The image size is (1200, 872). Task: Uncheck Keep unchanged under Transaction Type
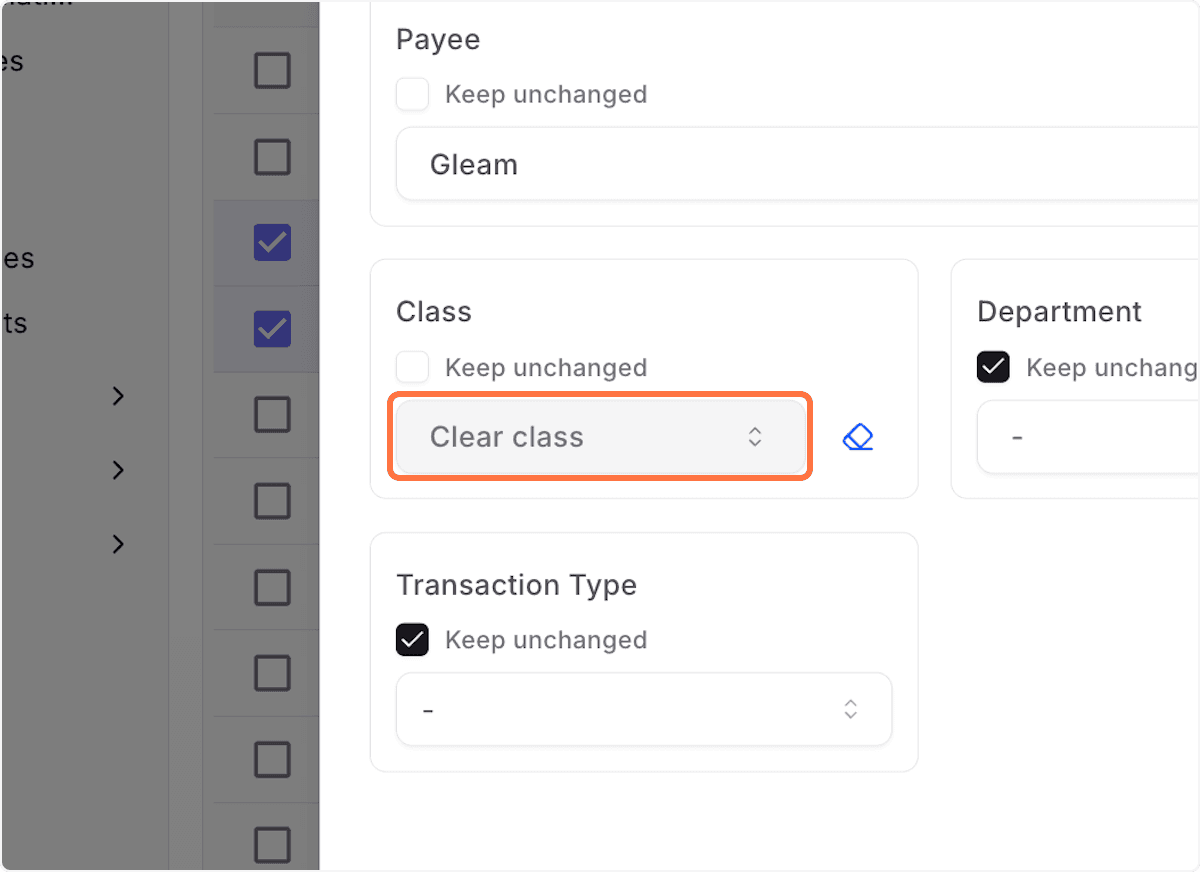click(412, 640)
